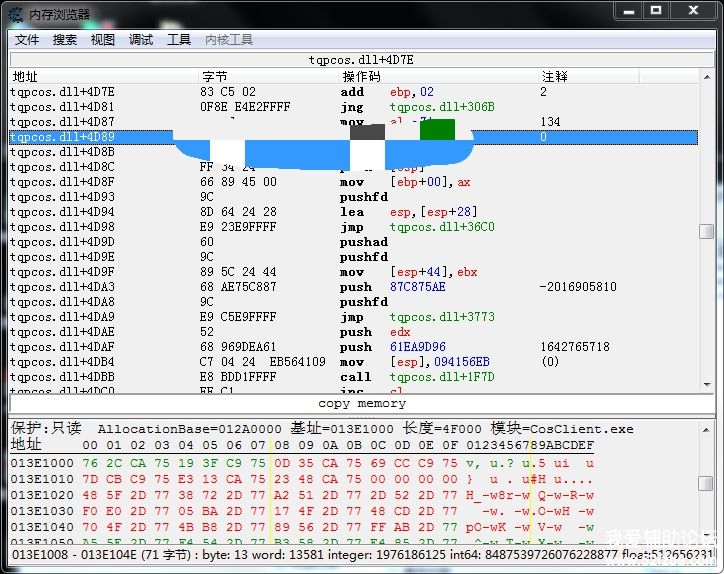The width and height of the screenshot is (724, 574).
Task: Select row tqpcos.dll+4D94 lea esp,[esp+28]
Action: [x=354, y=212]
